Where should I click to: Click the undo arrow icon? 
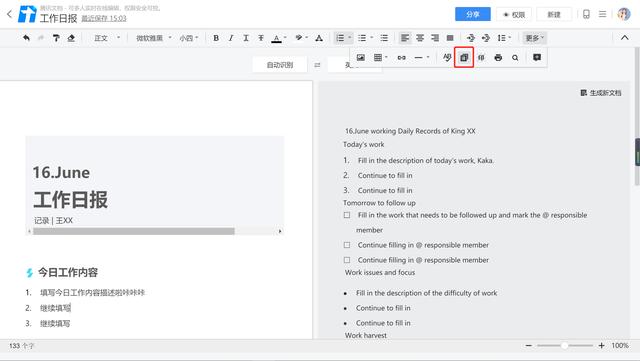pyautogui.click(x=27, y=38)
